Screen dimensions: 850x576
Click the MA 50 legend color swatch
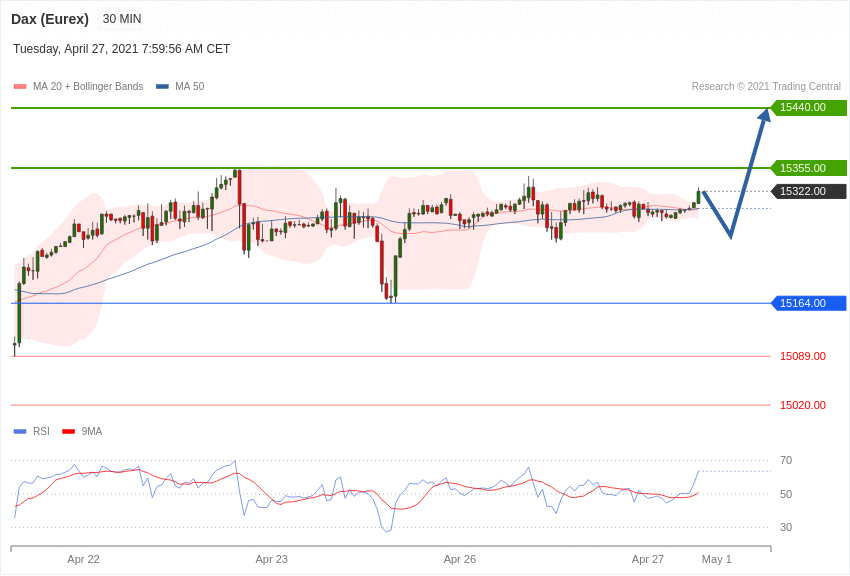162,87
